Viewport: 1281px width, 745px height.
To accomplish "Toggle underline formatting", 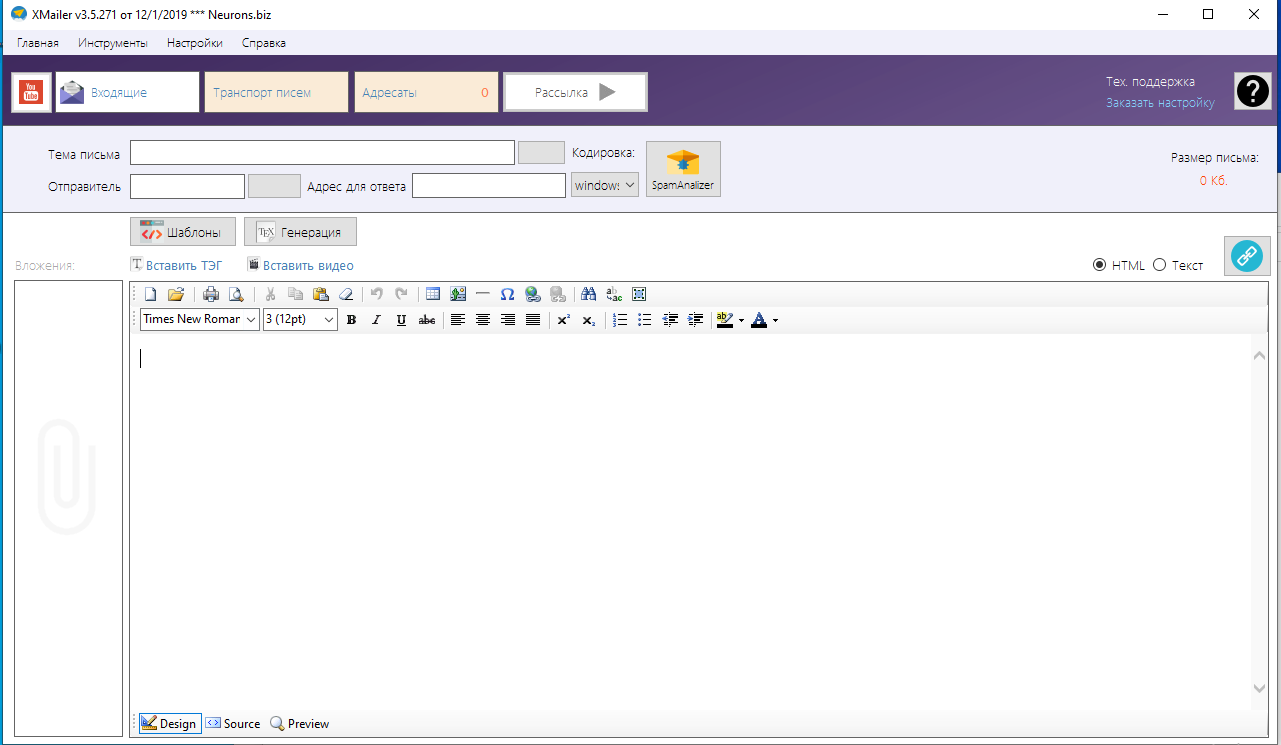I will pyautogui.click(x=401, y=320).
